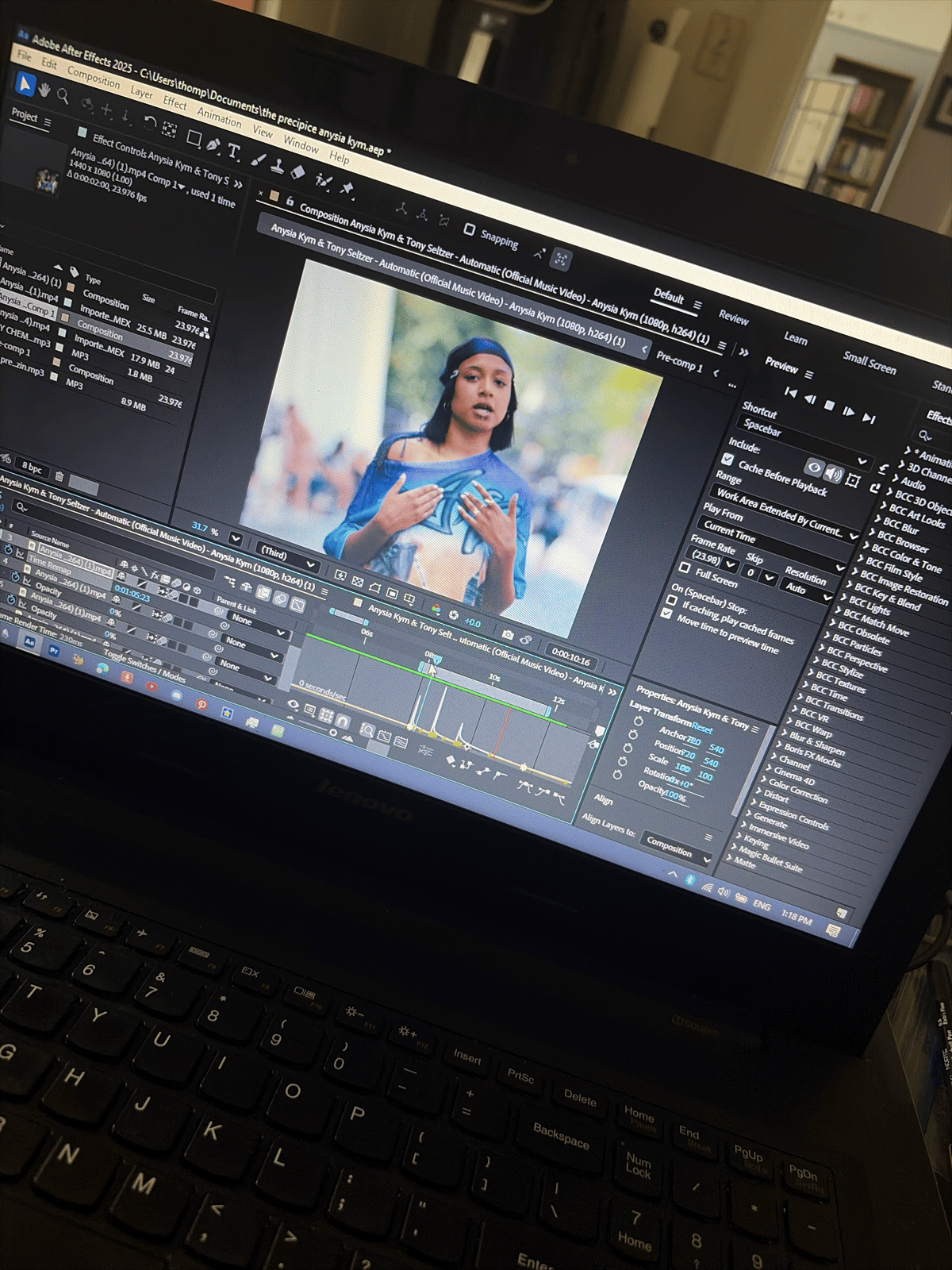Image resolution: width=952 pixels, height=1270 pixels.
Task: Click Premiere Pro taskbar icon
Action: click(x=54, y=650)
